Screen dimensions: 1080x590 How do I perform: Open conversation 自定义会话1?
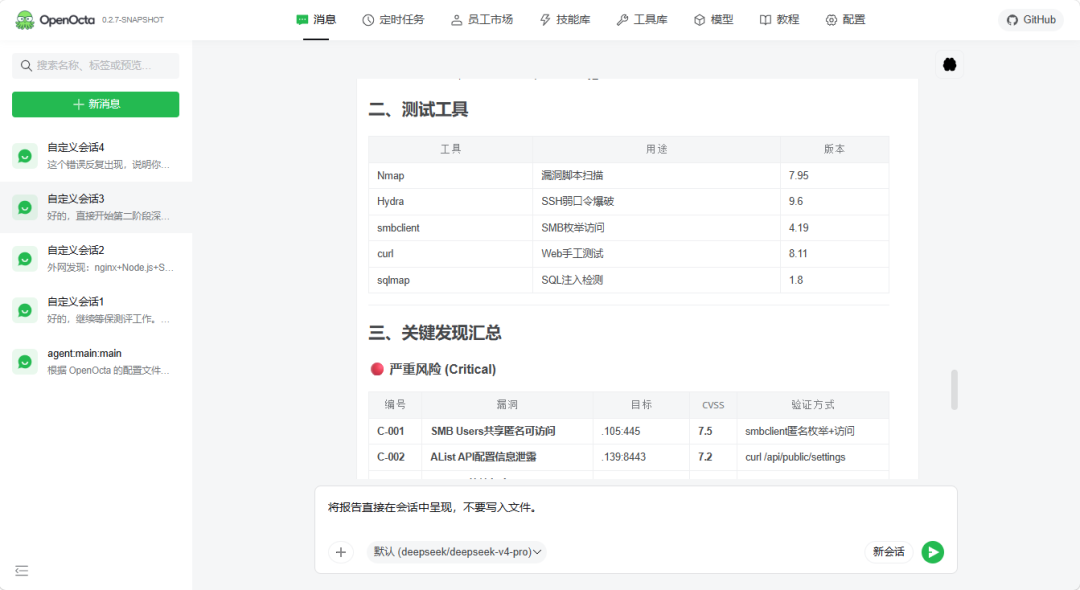[x=96, y=310]
